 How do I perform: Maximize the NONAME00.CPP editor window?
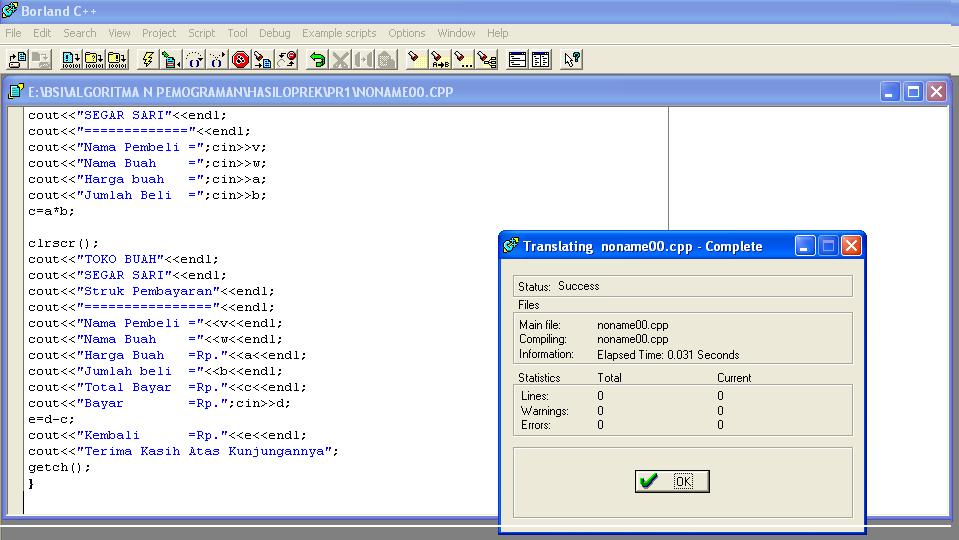(913, 92)
